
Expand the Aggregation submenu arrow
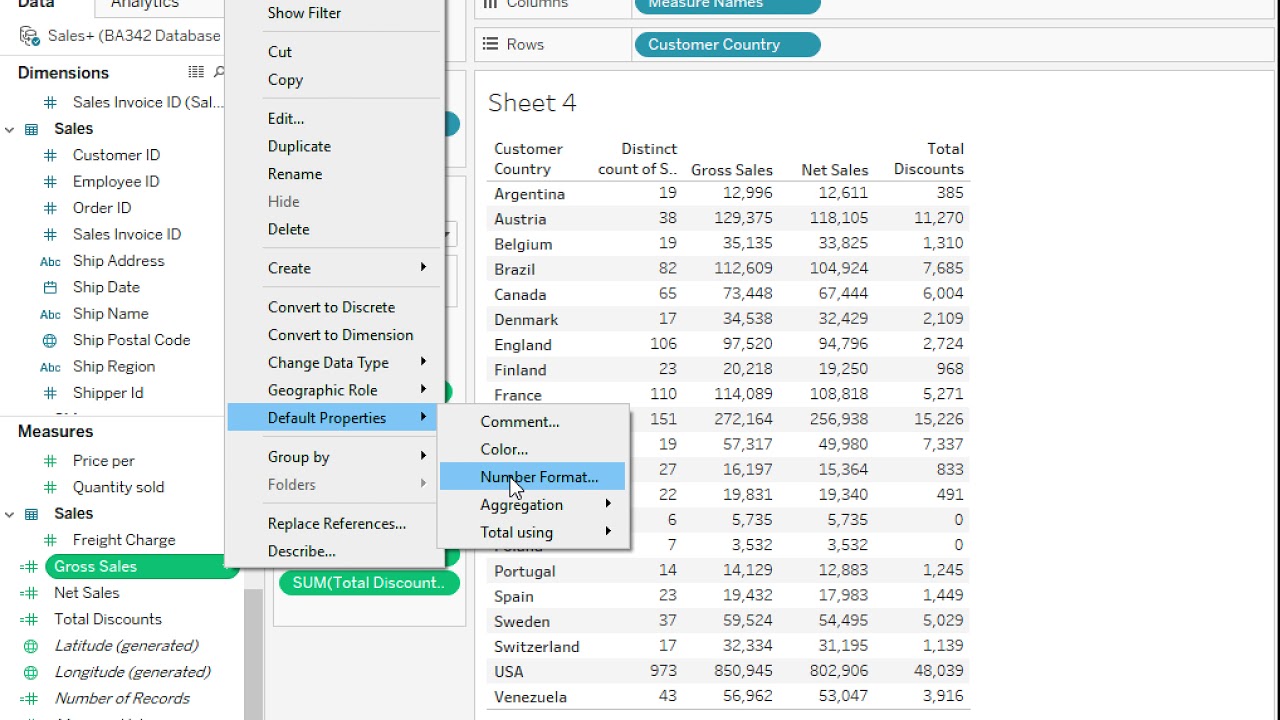tap(608, 504)
